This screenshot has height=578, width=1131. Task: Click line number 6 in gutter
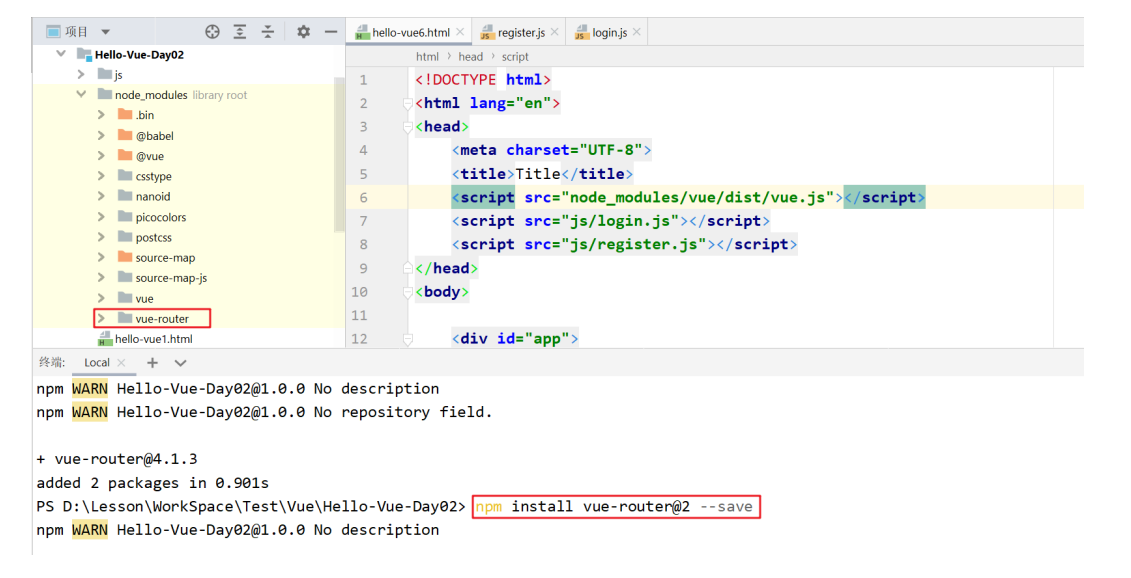[364, 197]
